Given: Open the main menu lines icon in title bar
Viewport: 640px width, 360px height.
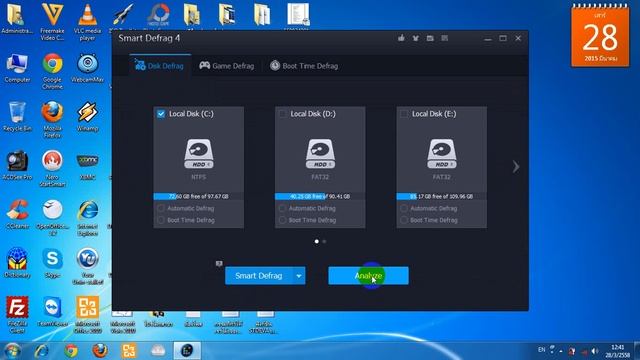Looking at the screenshot, I should 444,38.
